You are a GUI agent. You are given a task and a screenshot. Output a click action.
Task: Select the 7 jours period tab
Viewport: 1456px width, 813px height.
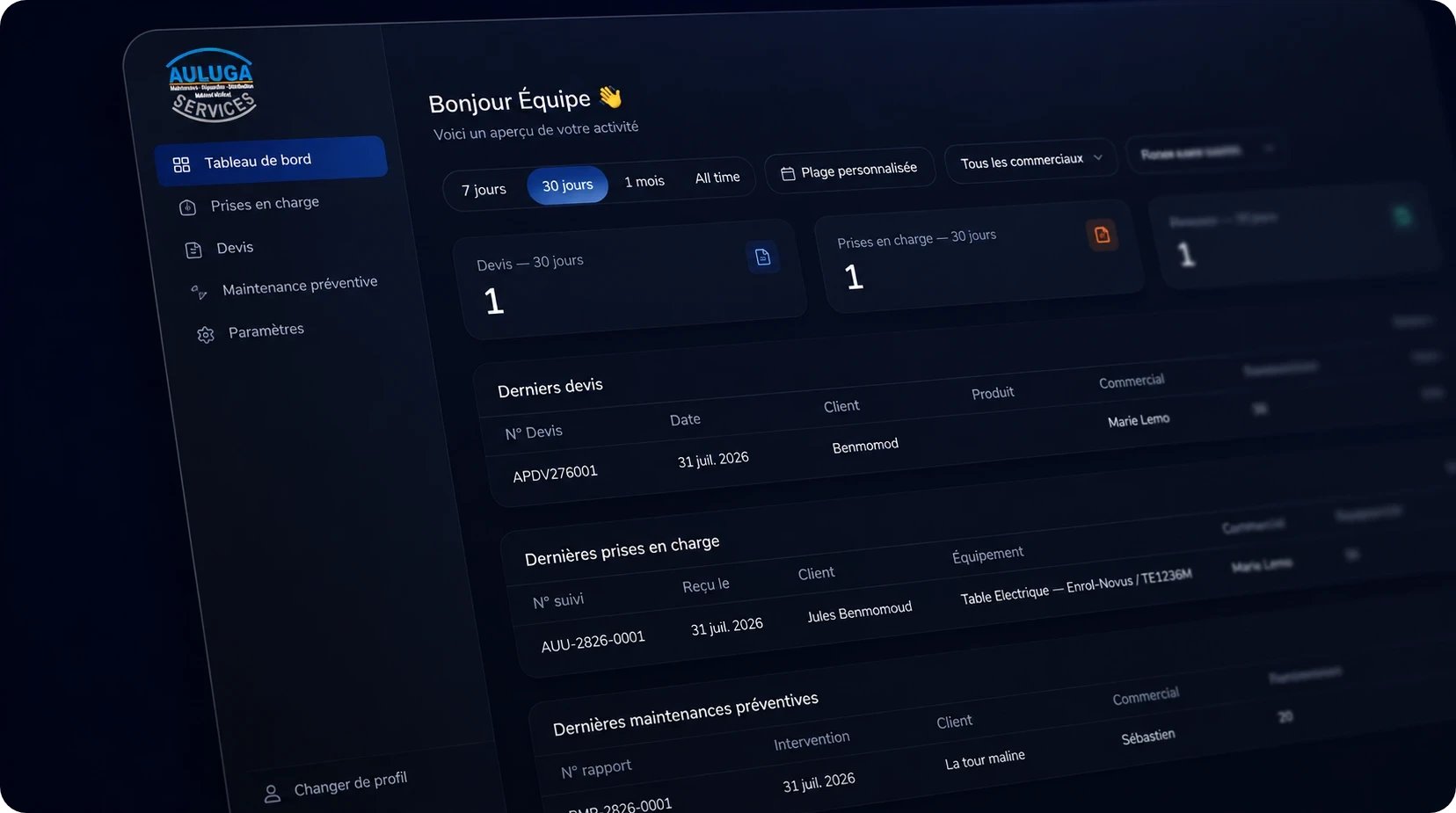[x=484, y=190]
